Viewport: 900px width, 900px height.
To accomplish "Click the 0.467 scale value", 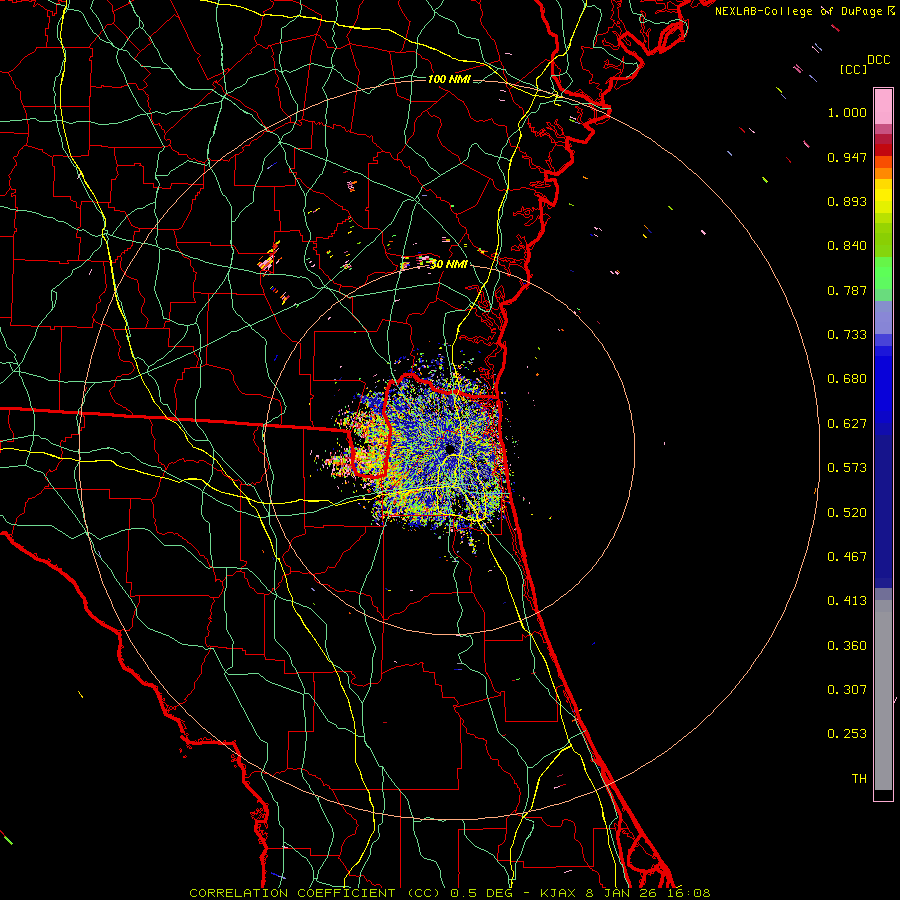I will (x=847, y=557).
